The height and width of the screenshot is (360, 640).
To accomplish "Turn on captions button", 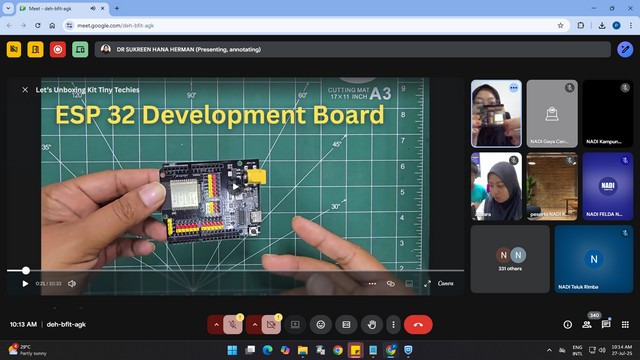I will [x=346, y=324].
